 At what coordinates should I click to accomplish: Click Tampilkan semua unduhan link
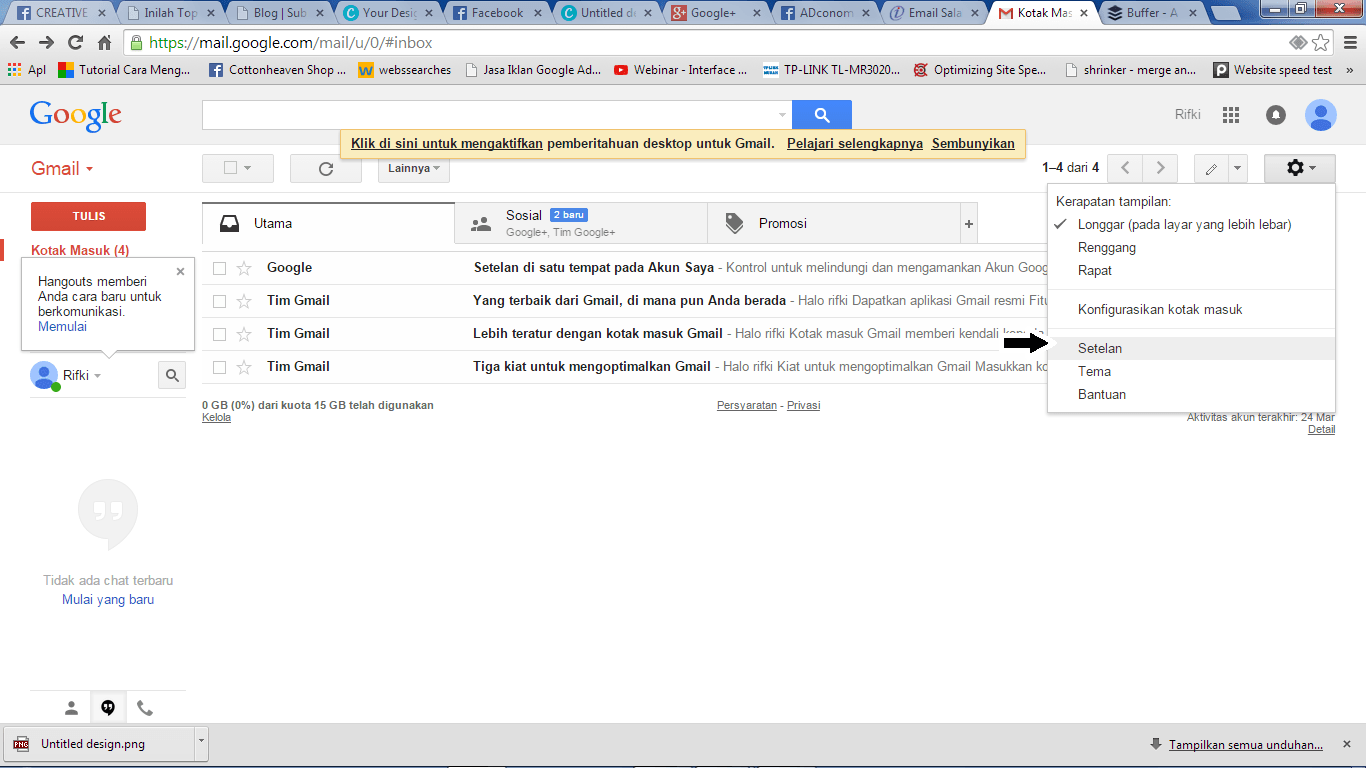[1245, 745]
